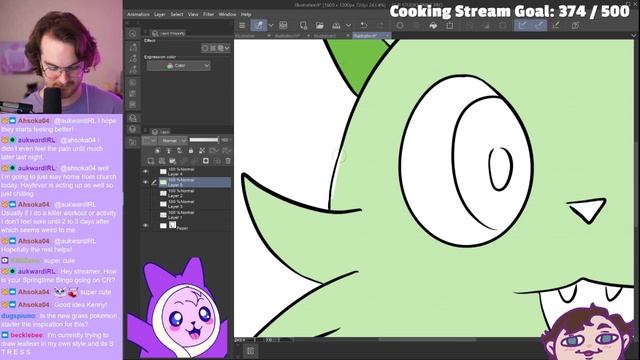Click the hamburger menu icon in command bar
This screenshot has width=640, height=360.
[x=242, y=25]
